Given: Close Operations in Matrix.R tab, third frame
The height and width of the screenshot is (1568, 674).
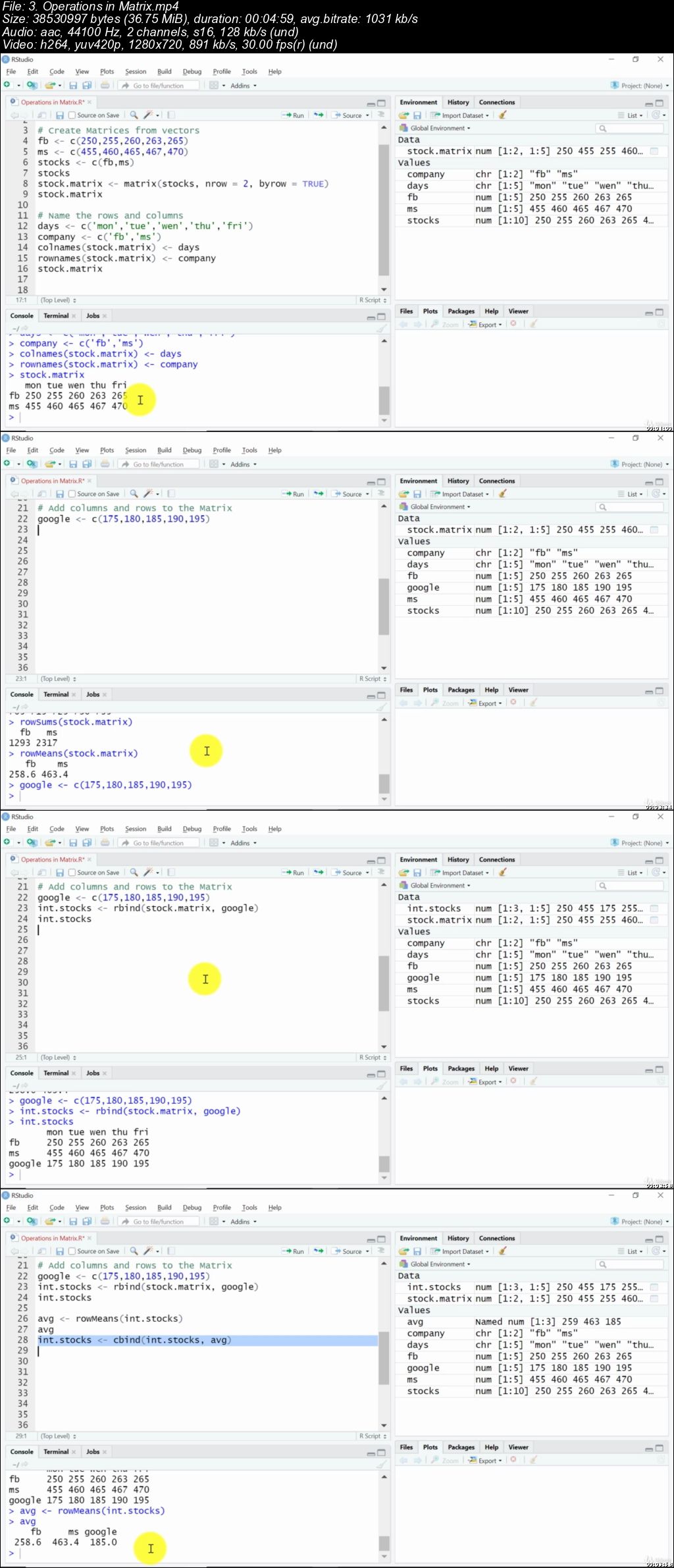Looking at the screenshot, I should pyautogui.click(x=90, y=859).
